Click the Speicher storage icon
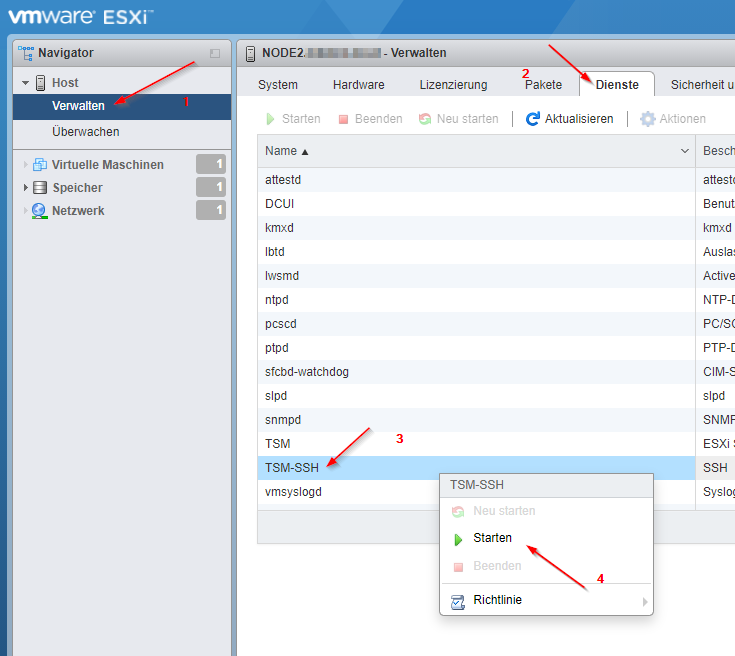 click(x=40, y=188)
